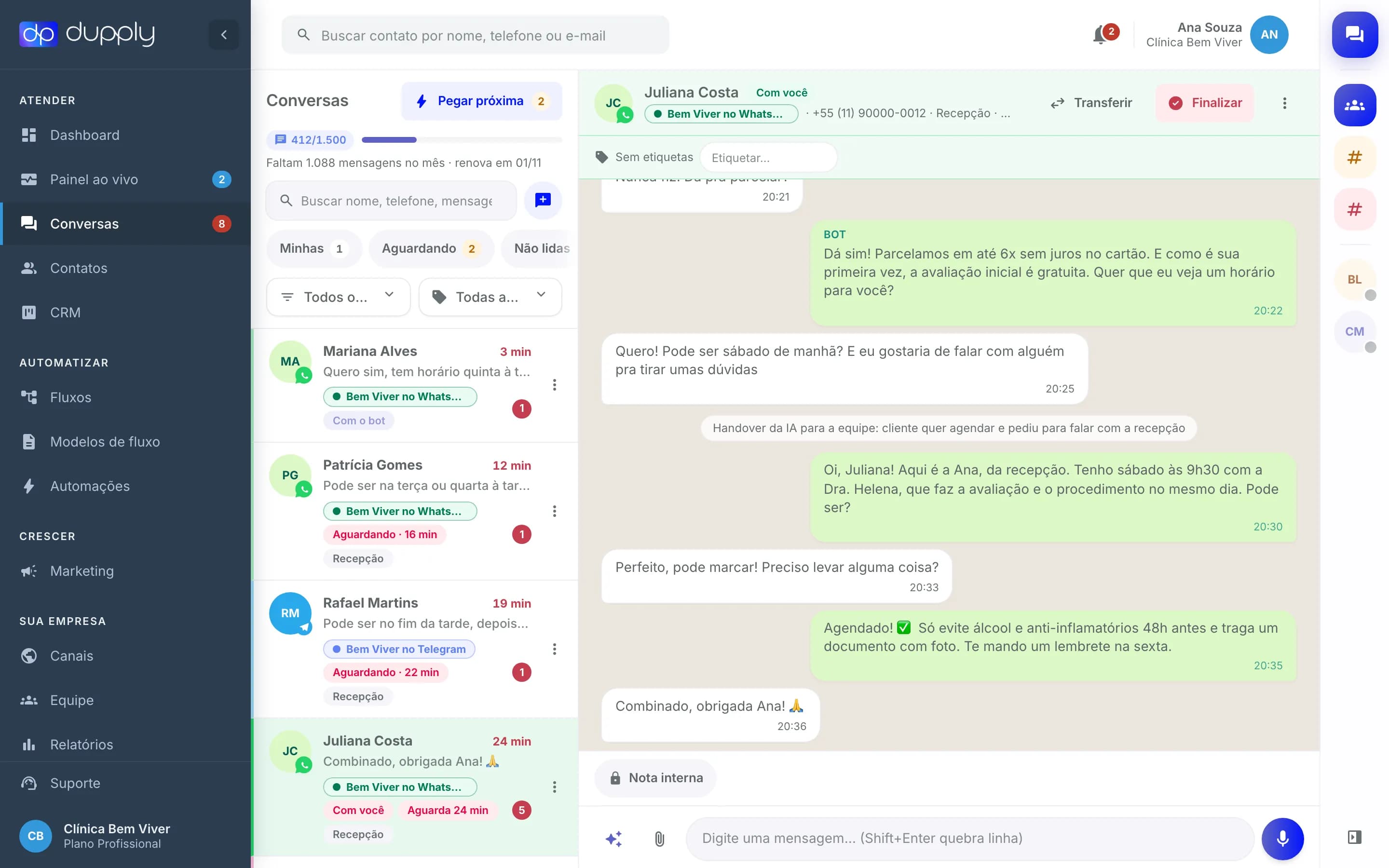Open the team members group icon

pyautogui.click(x=1355, y=105)
